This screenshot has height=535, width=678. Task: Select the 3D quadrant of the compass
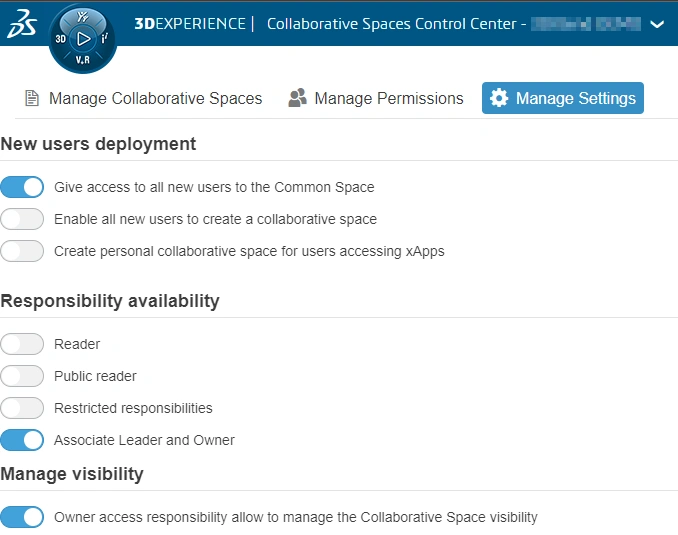click(x=61, y=39)
